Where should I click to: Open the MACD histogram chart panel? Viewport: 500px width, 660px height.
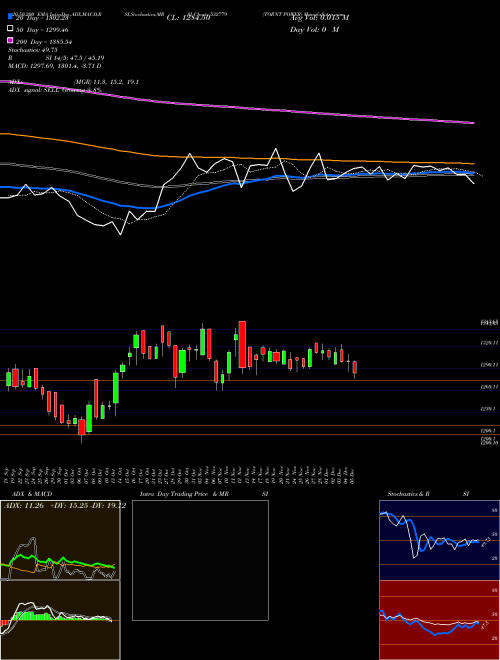(60, 620)
